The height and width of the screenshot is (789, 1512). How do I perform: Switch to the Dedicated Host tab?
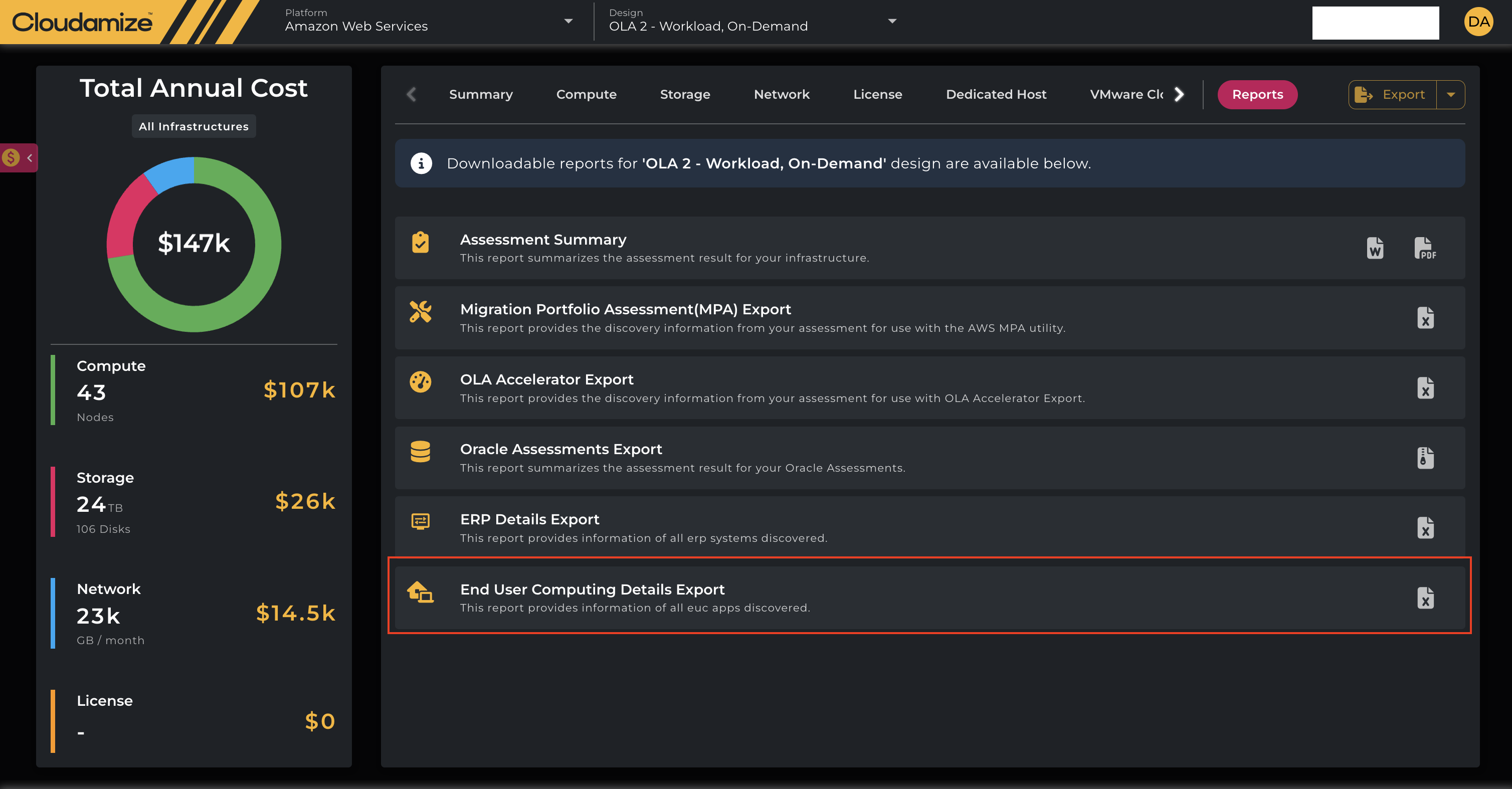pos(996,95)
